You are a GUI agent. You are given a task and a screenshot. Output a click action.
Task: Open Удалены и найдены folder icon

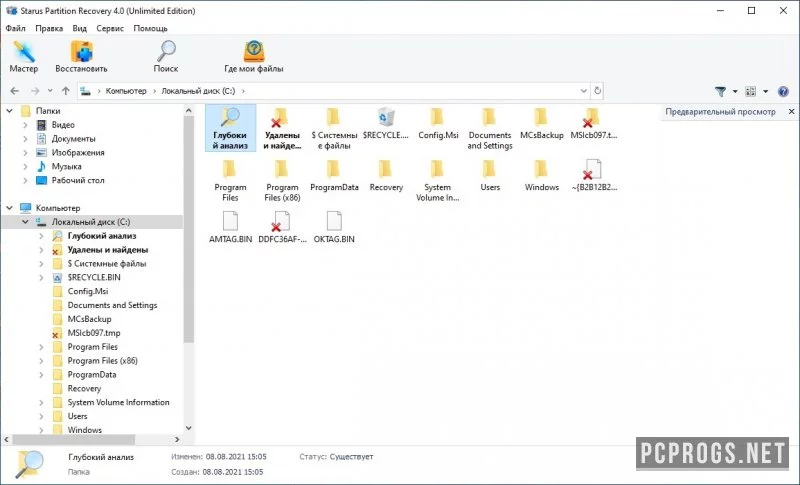[282, 128]
